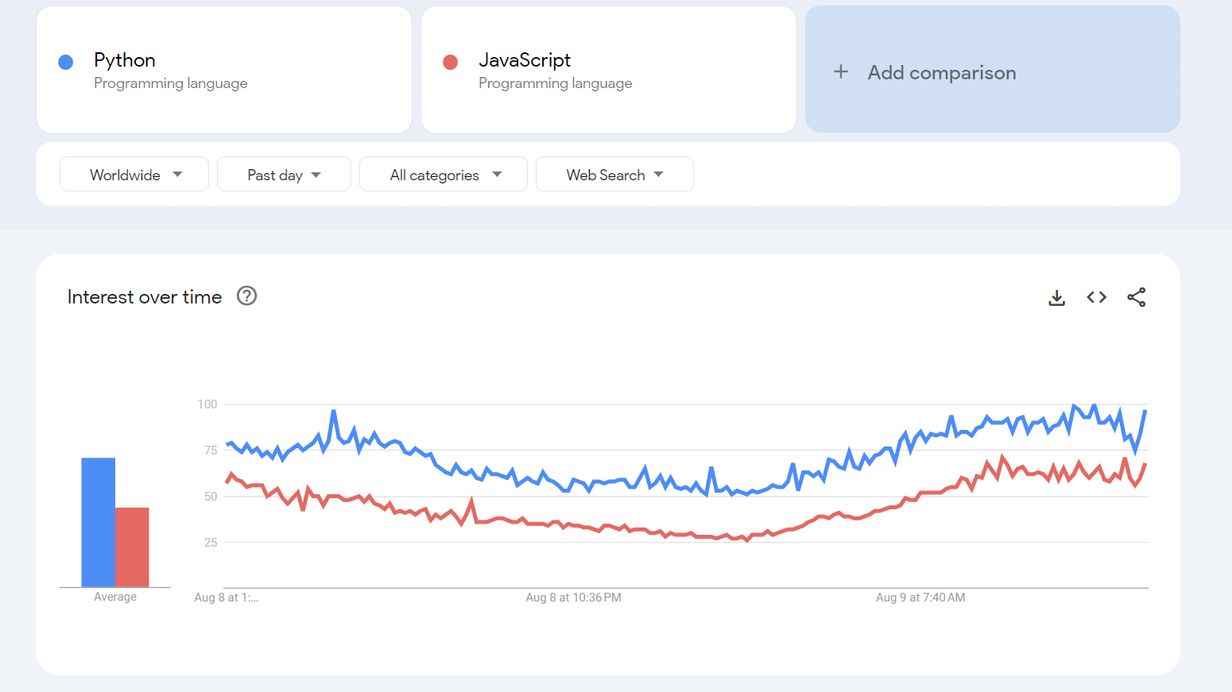The height and width of the screenshot is (692, 1232).
Task: Click the blue Python average bar
Action: [98, 522]
